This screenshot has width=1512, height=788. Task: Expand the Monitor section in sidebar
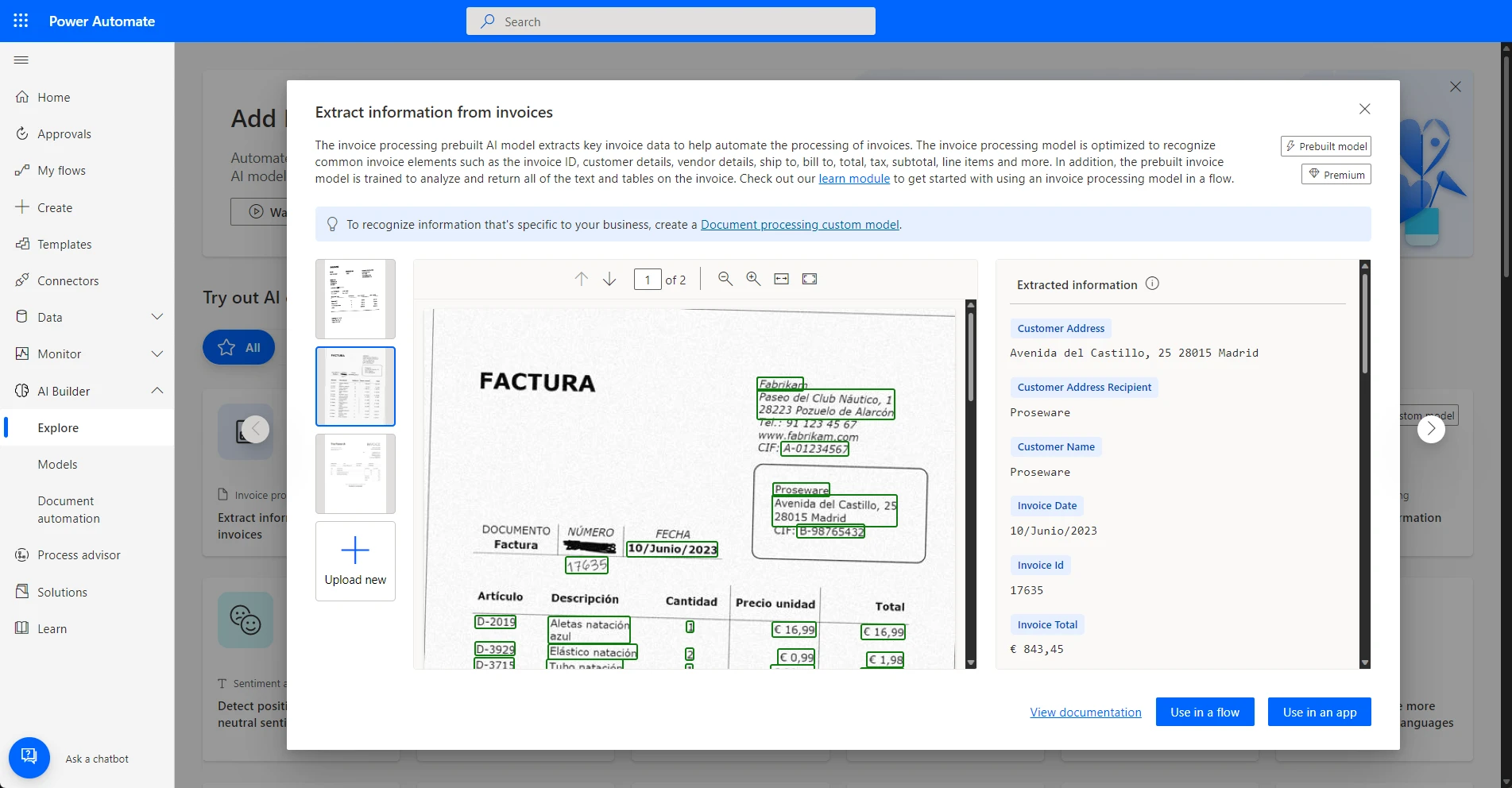[x=157, y=353]
